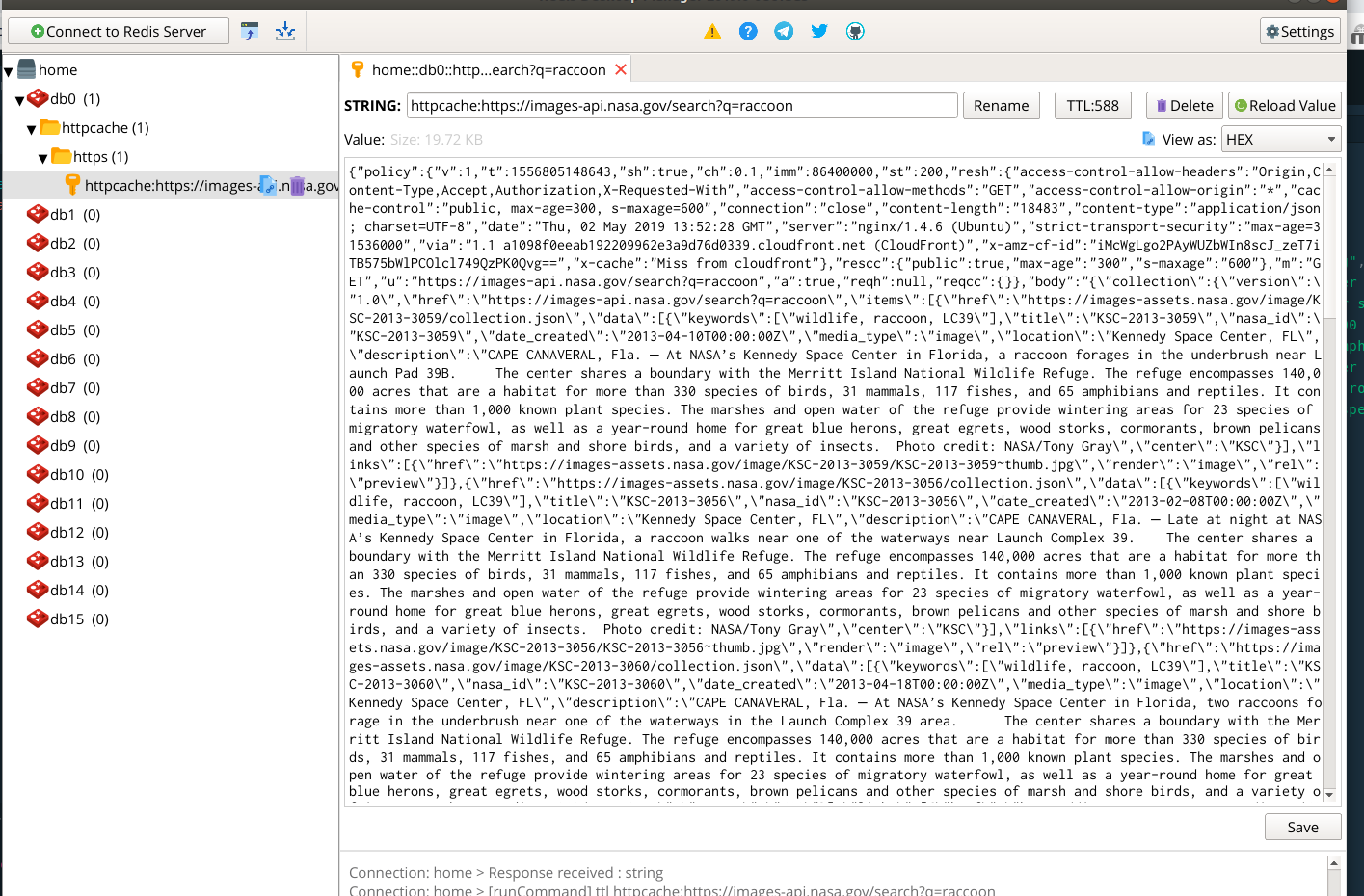Image resolution: width=1364 pixels, height=896 pixels.
Task: Click the warning triangle icon
Action: pos(711,31)
